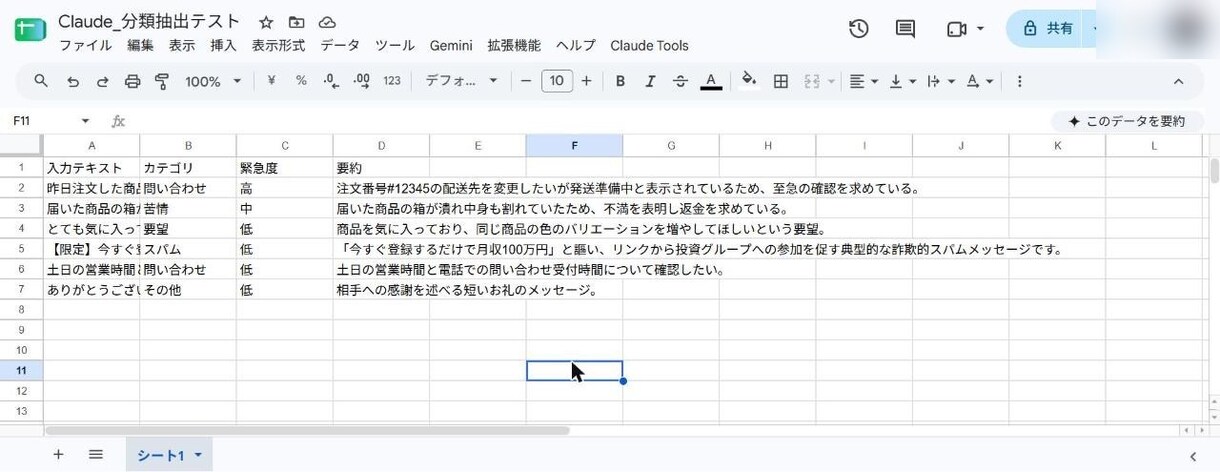The height and width of the screenshot is (472, 1220).
Task: Increase font size with plus button
Action: coord(587,81)
